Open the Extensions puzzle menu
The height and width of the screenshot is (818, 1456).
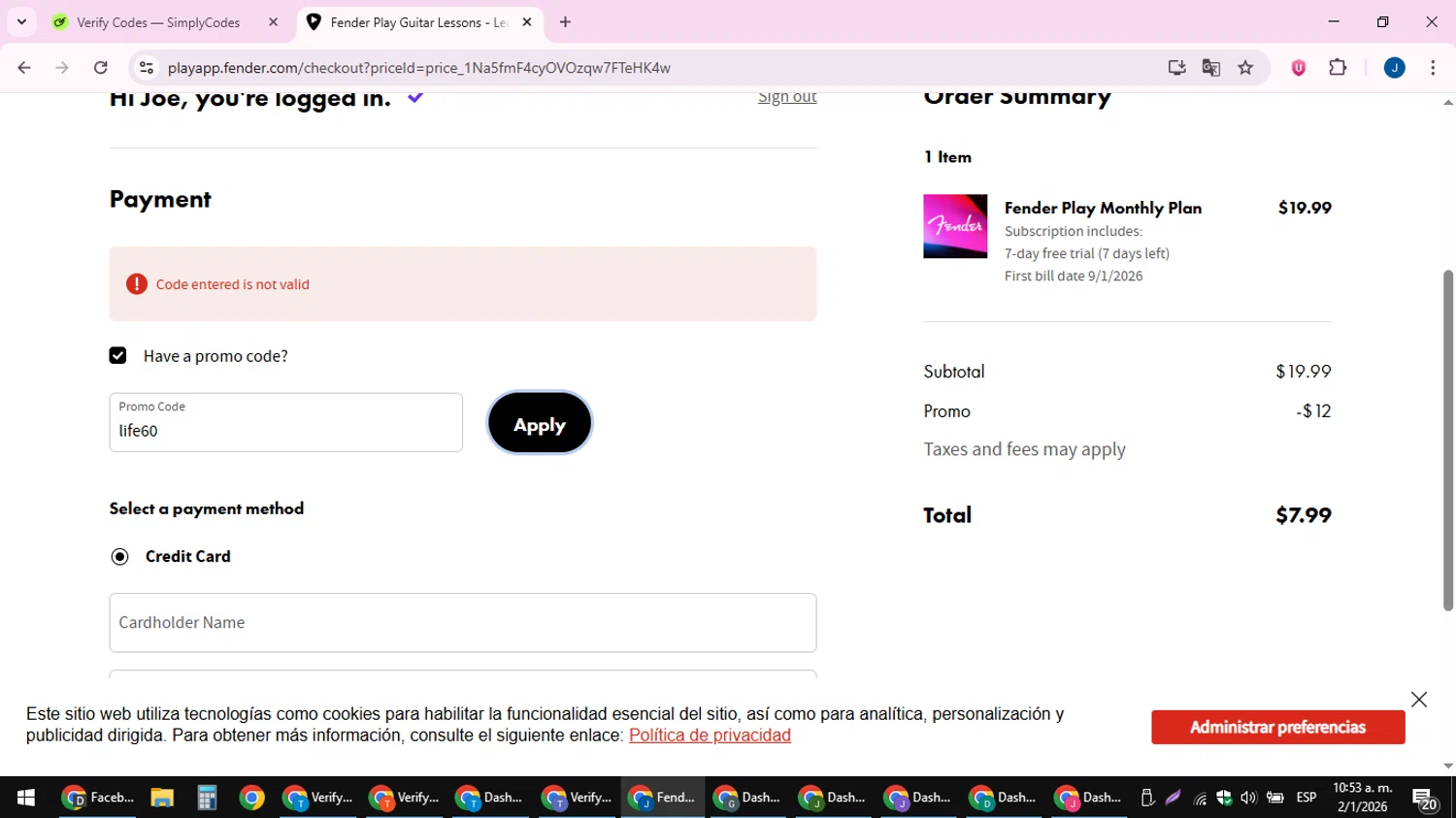pyautogui.click(x=1338, y=68)
